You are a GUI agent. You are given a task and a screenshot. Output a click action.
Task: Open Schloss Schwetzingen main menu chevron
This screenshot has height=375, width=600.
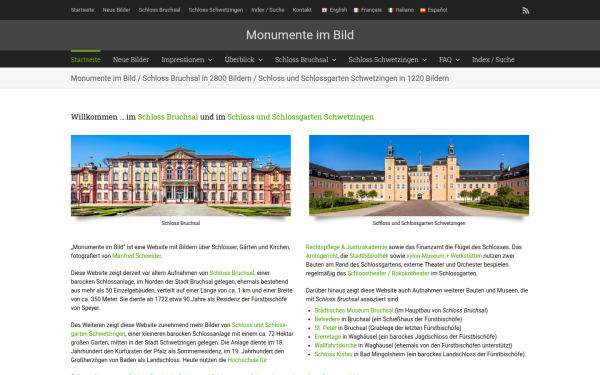click(424, 60)
